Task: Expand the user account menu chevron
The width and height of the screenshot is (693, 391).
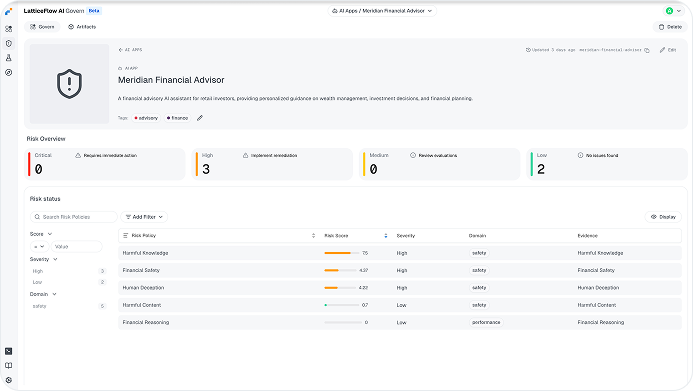Action: [x=679, y=11]
